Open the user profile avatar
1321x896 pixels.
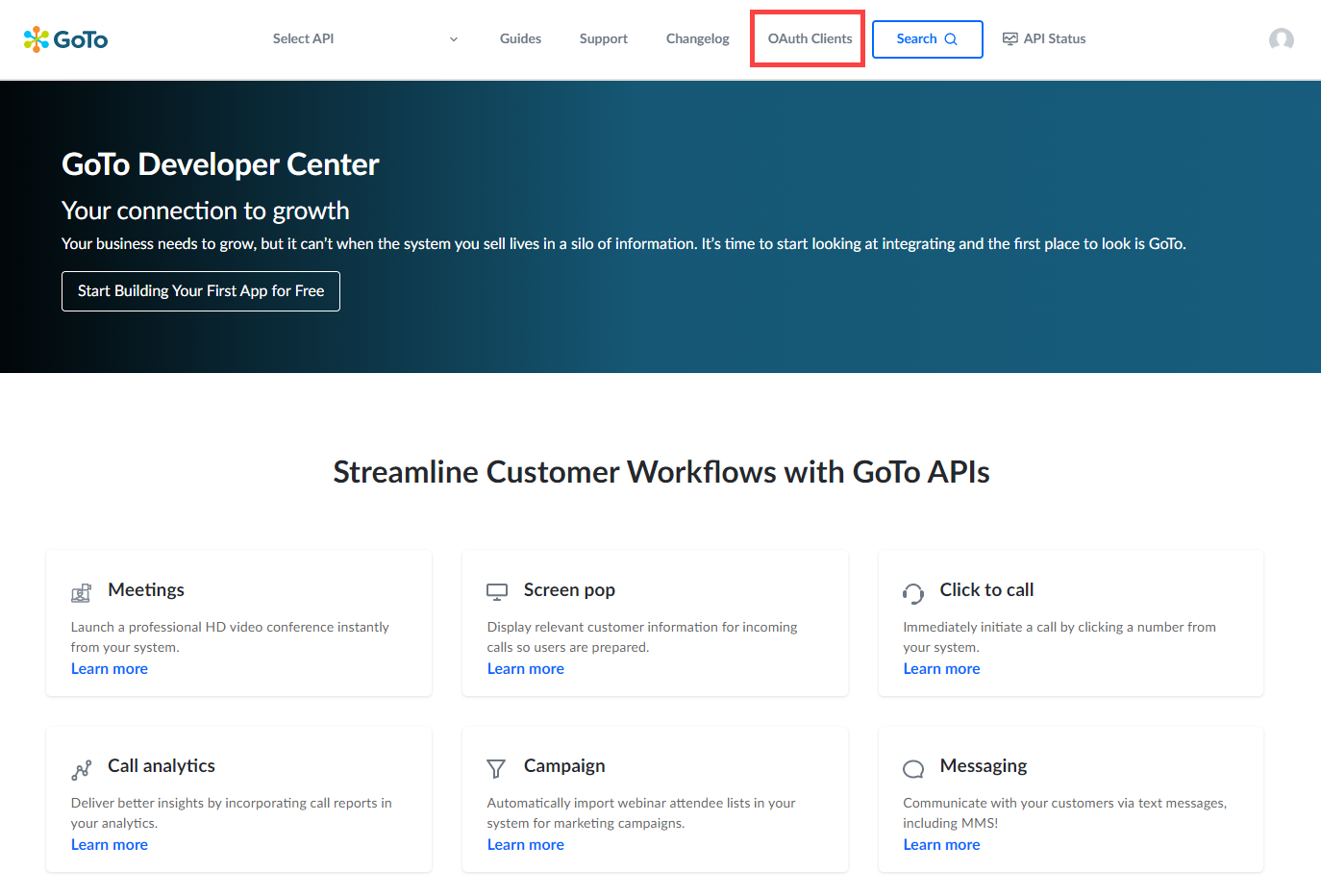[1281, 39]
